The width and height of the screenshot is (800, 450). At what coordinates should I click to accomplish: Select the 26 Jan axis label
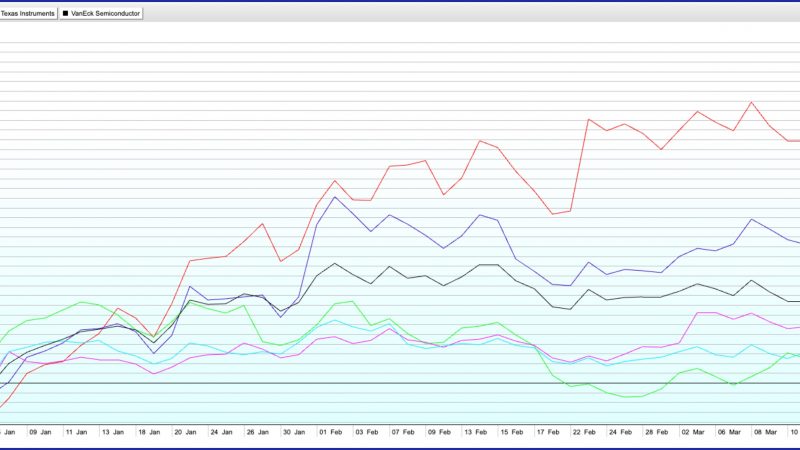click(x=258, y=432)
